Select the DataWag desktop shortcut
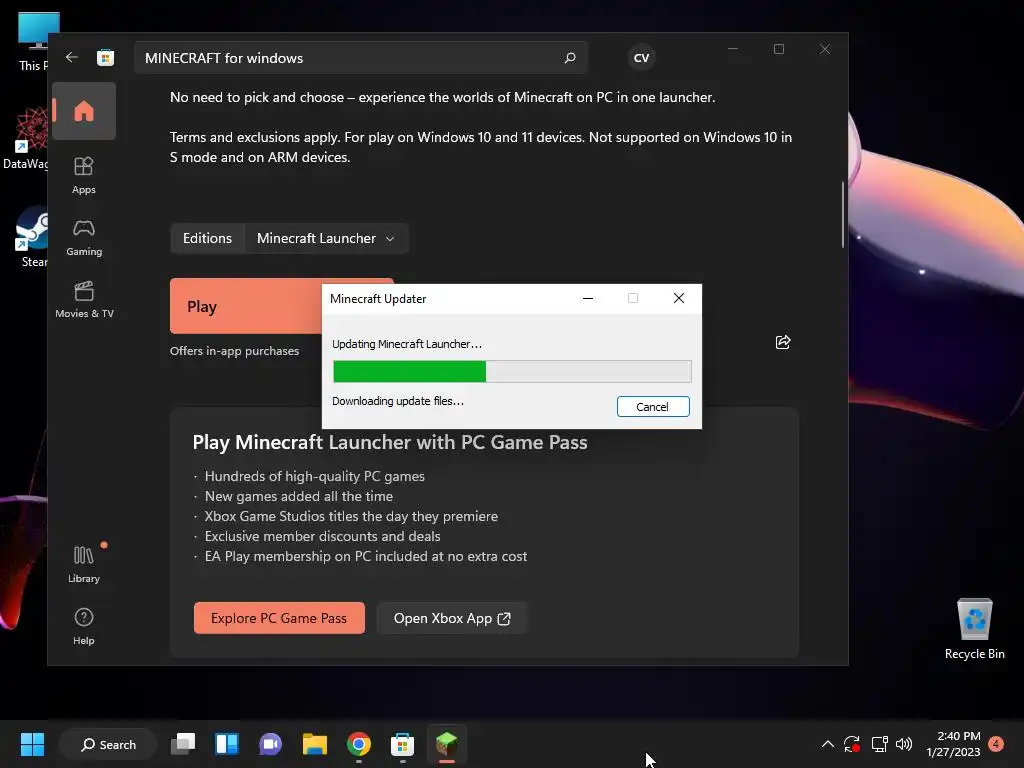This screenshot has width=1024, height=768. tap(26, 138)
